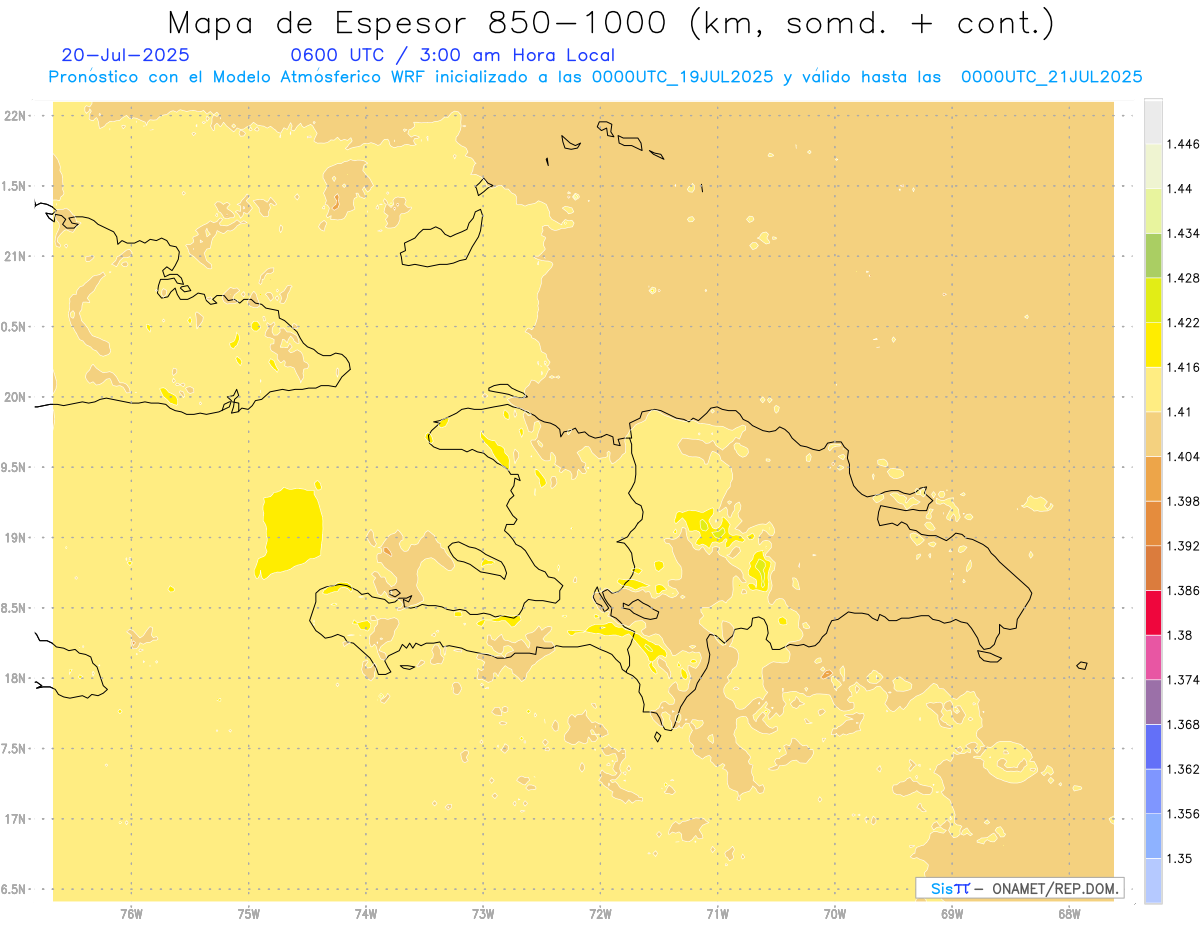The image size is (1200, 927).
Task: Click the "71W" longitude label
Action: click(717, 913)
